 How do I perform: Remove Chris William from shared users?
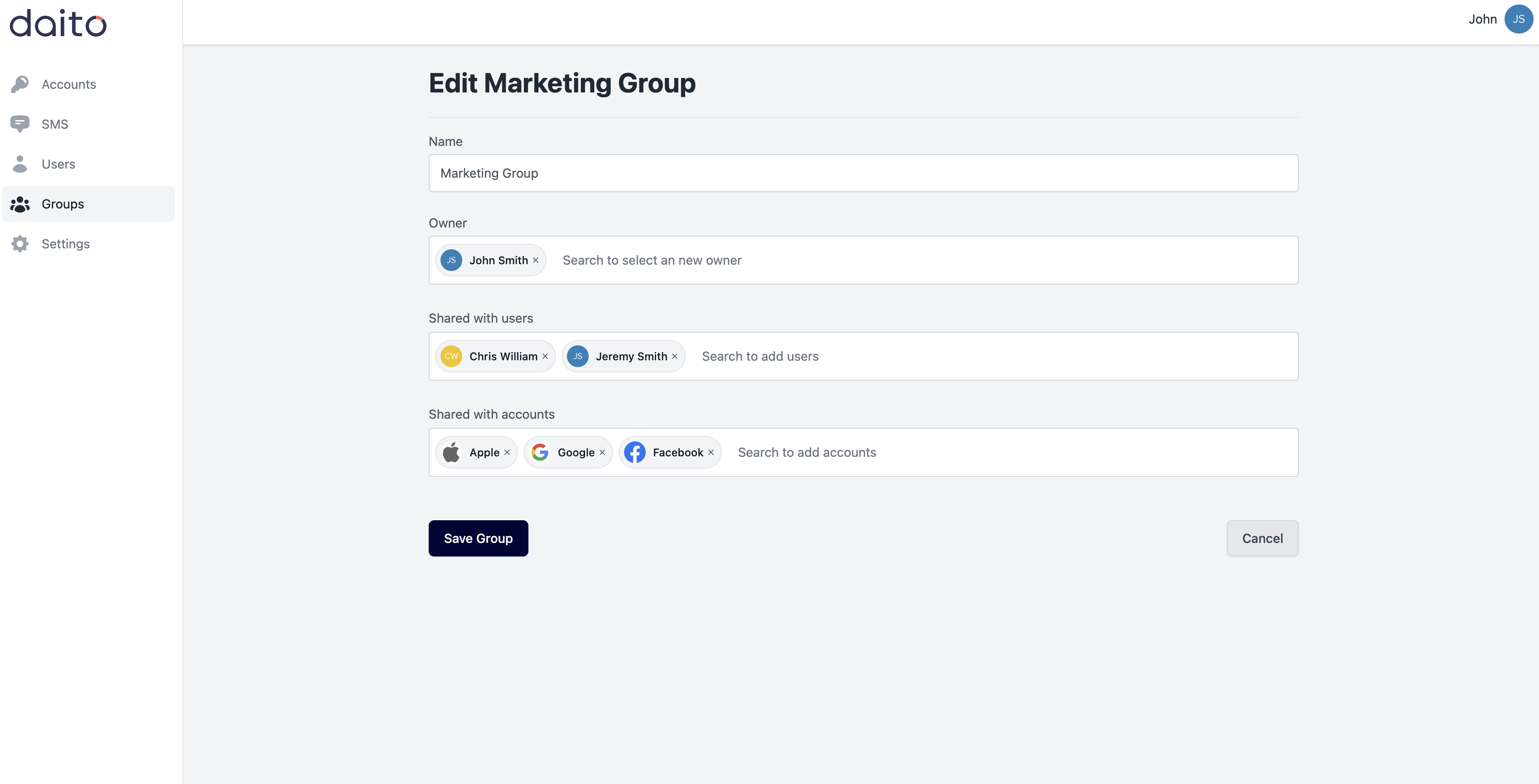(x=546, y=356)
